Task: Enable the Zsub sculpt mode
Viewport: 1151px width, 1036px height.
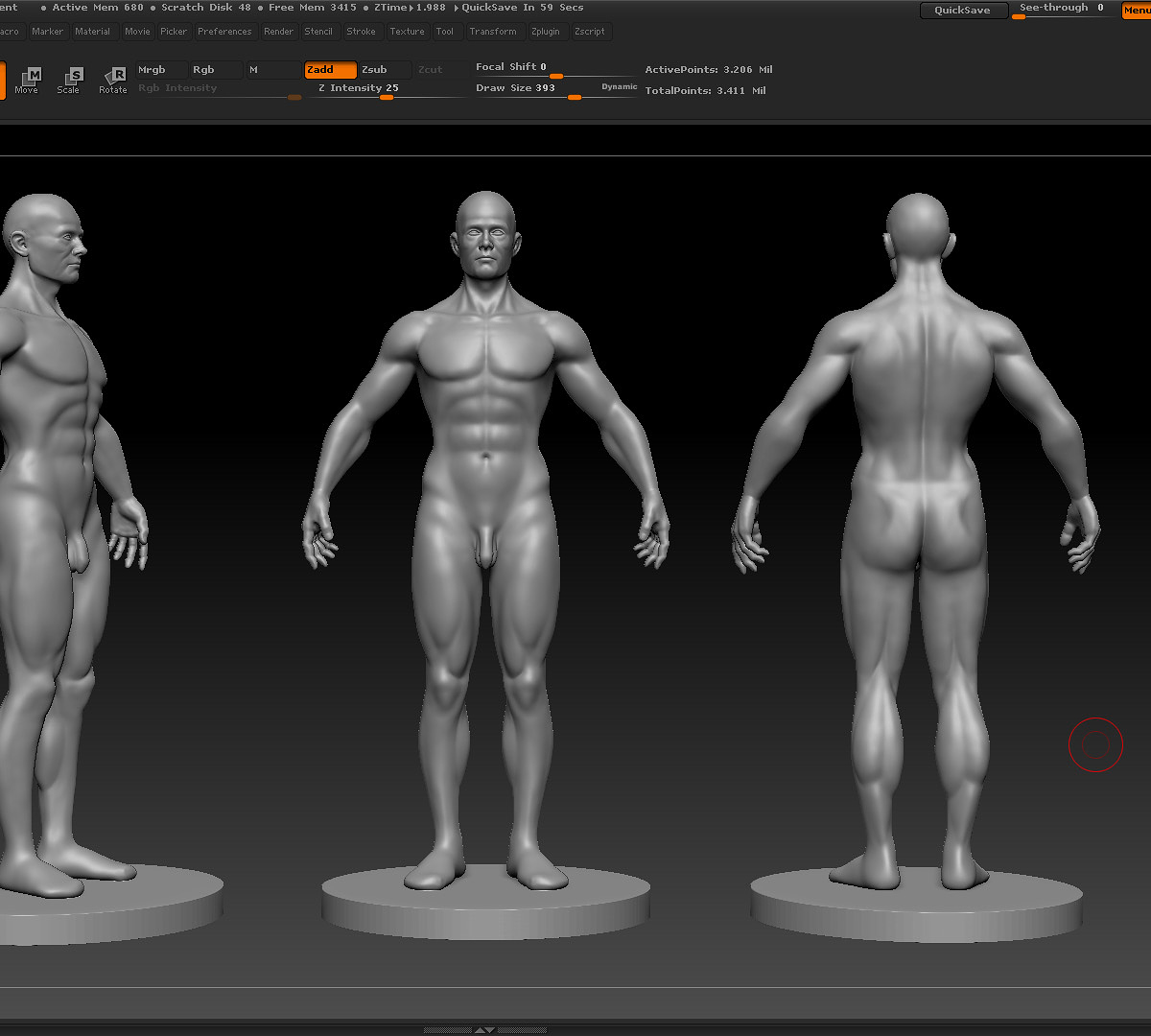Action: coord(386,70)
